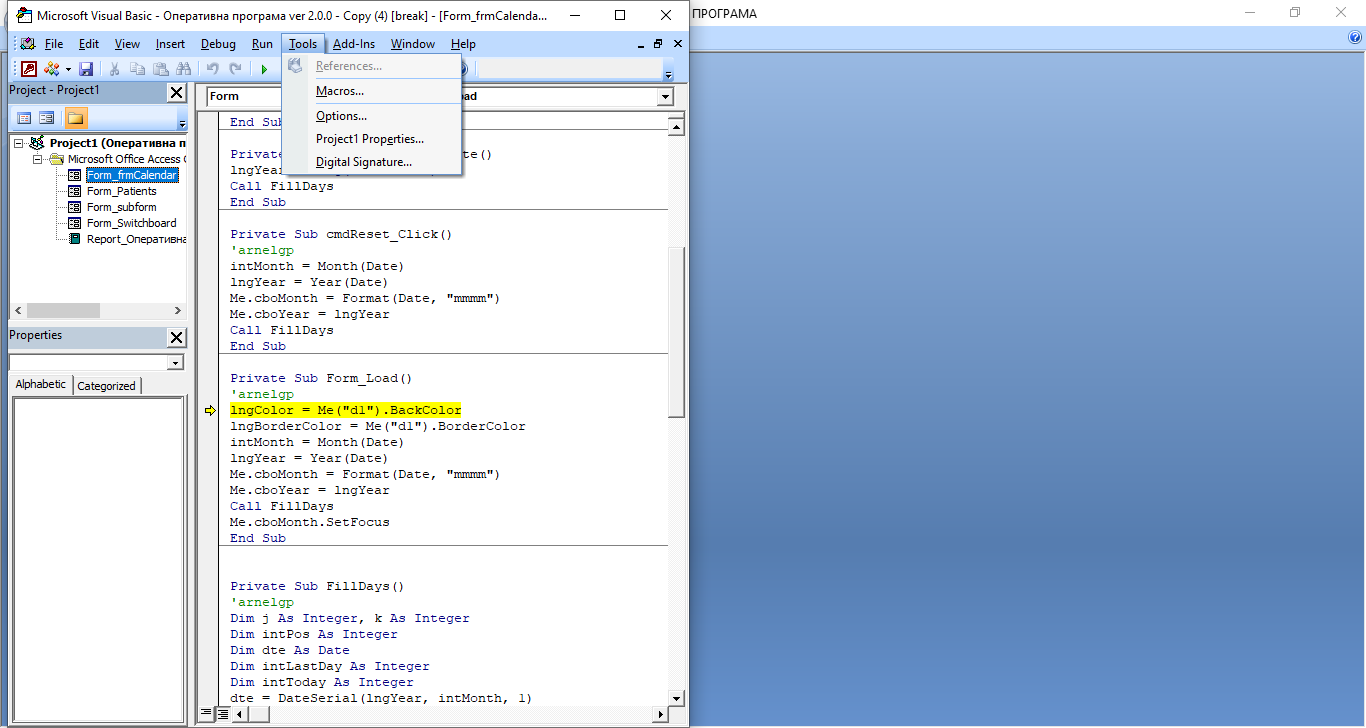Choose Options... from Tools menu
The width and height of the screenshot is (1366, 728).
tap(372, 116)
